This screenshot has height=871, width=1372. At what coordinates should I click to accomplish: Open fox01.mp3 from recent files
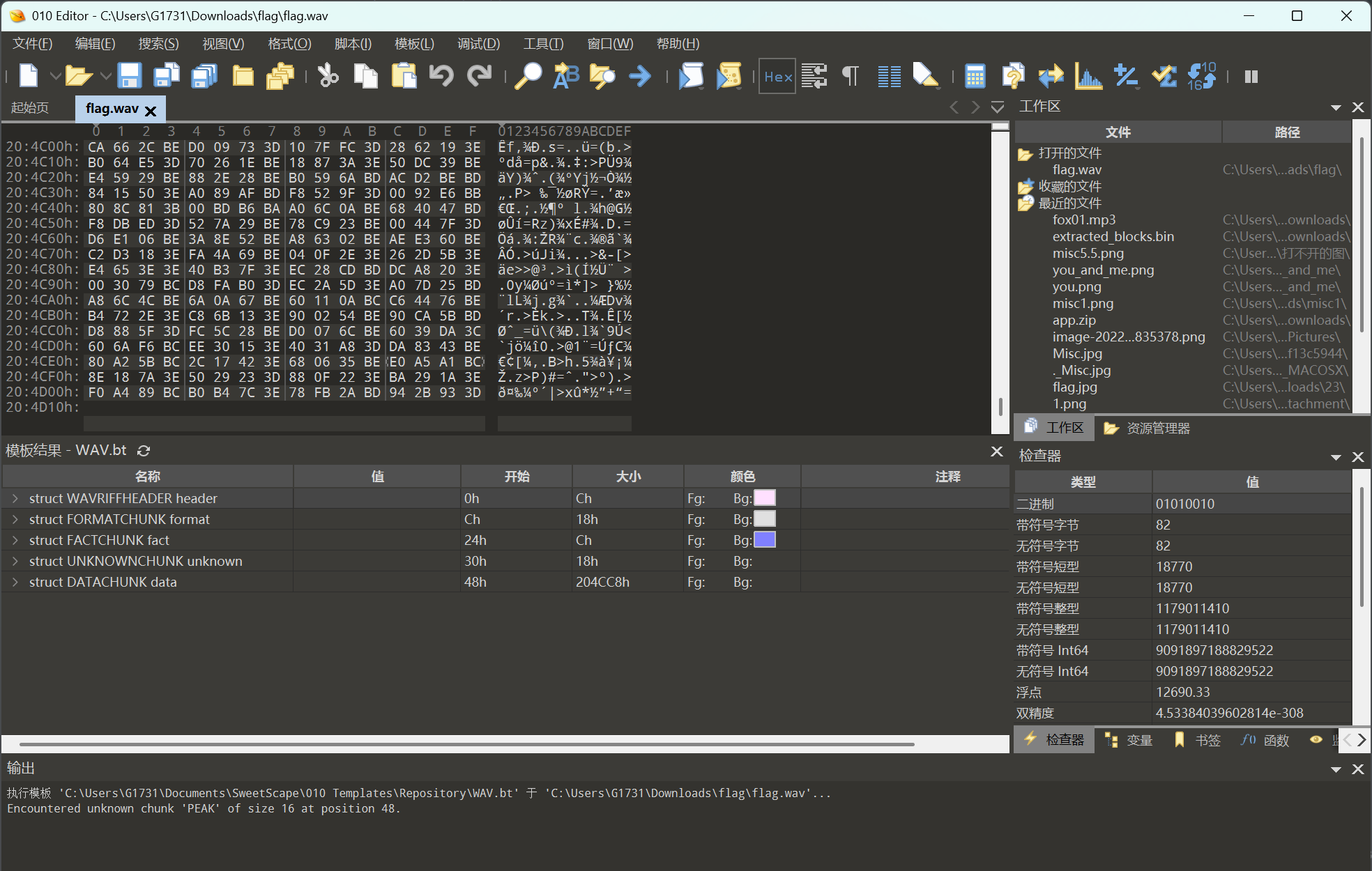(x=1083, y=219)
